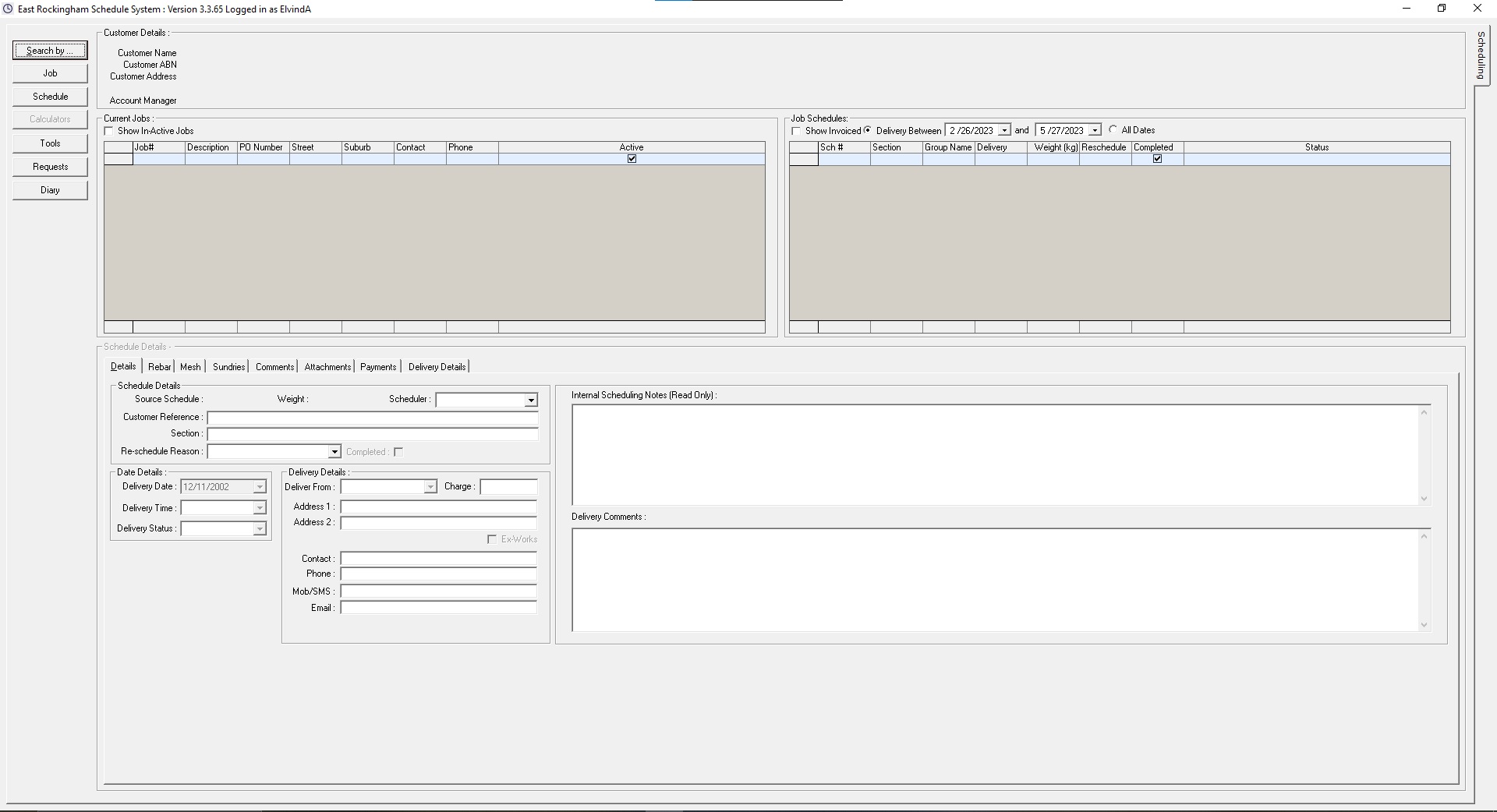Image resolution: width=1497 pixels, height=812 pixels.
Task: Expand the "Deliver From" dropdown
Action: (x=431, y=486)
